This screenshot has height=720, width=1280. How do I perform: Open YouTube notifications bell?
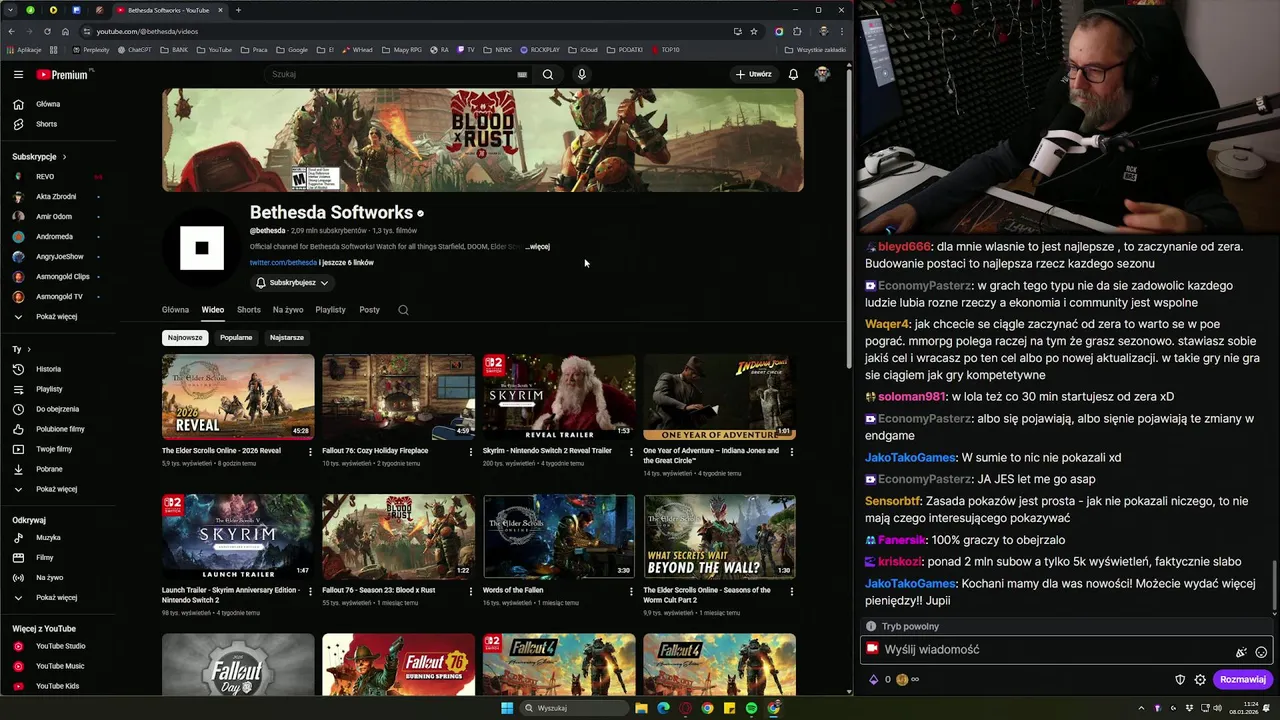coord(793,74)
